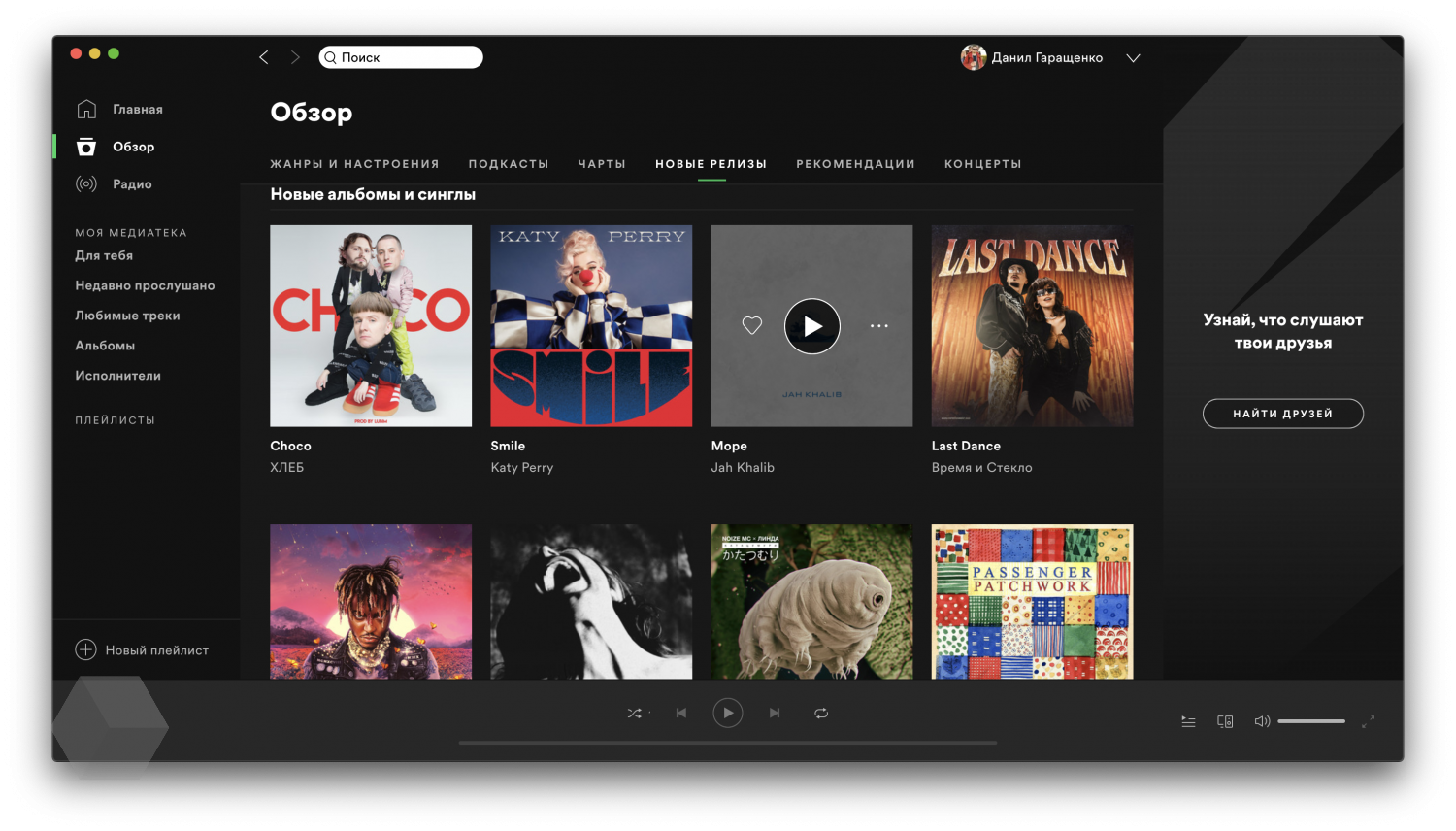This screenshot has width=1456, height=831.
Task: Skip to next track
Action: pos(775,713)
